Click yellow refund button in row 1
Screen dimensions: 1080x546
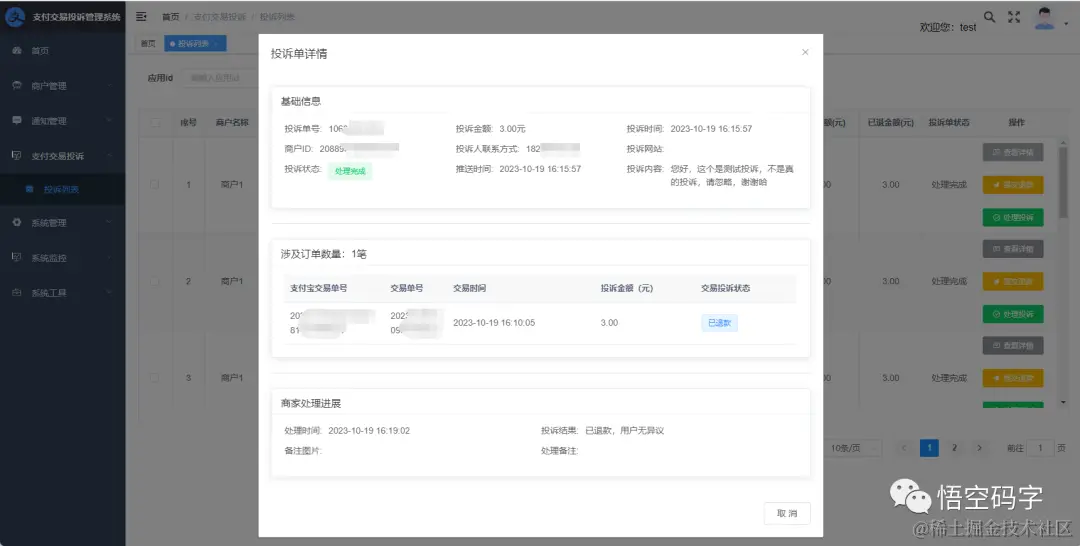click(x=1012, y=185)
